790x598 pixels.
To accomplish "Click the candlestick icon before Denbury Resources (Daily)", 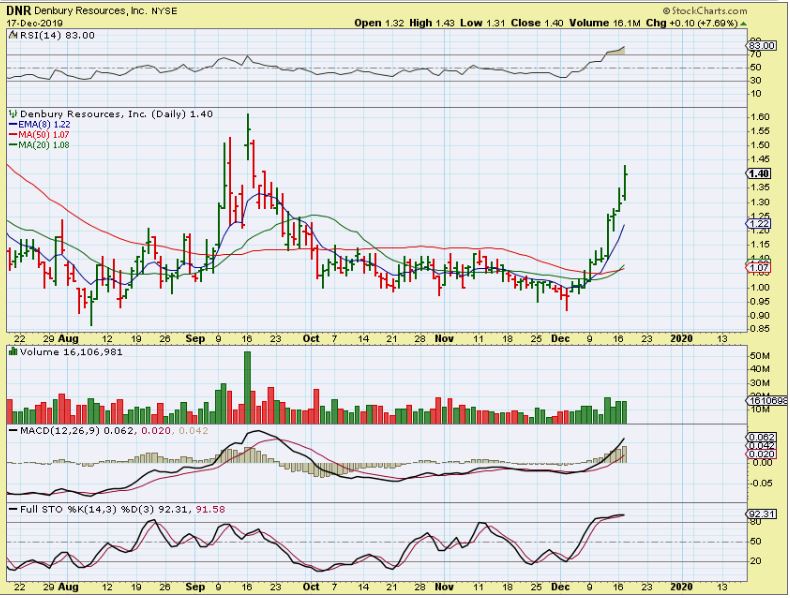I will click(x=13, y=114).
